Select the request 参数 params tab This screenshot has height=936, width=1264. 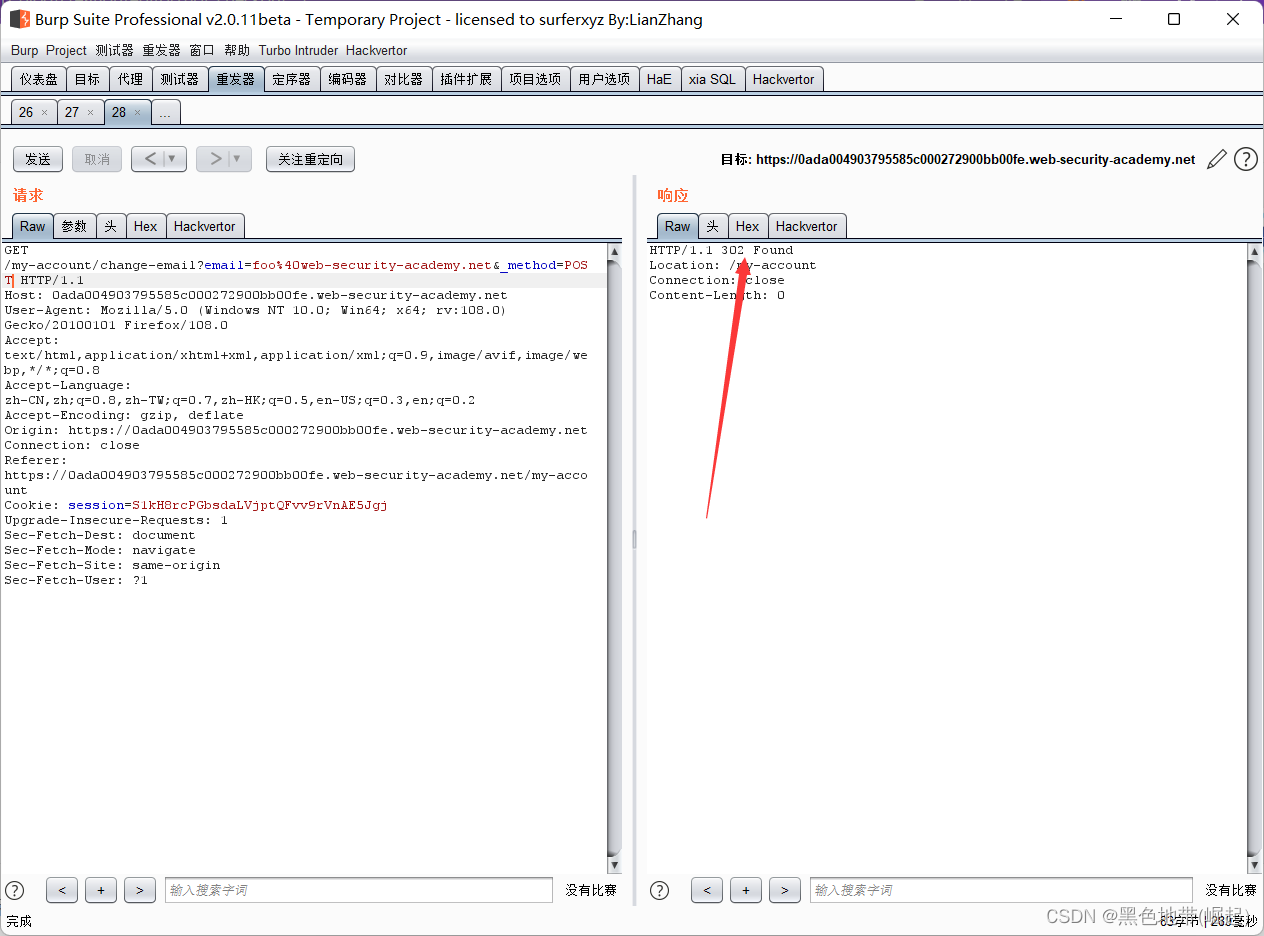pyautogui.click(x=75, y=226)
